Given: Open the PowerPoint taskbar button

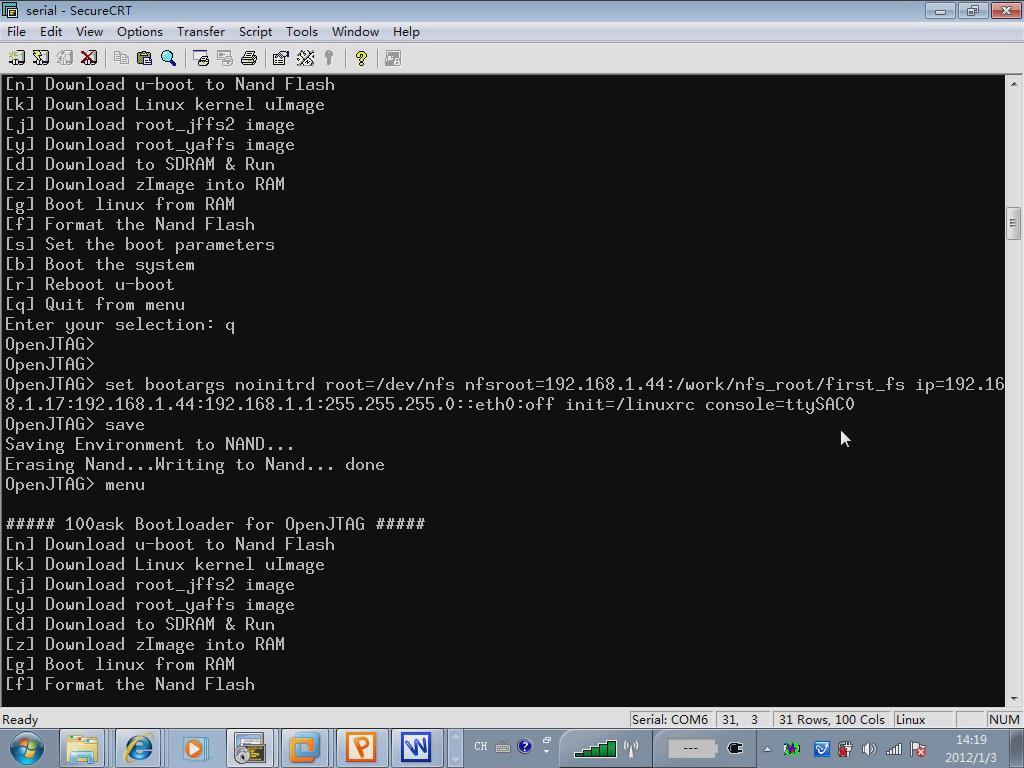Looking at the screenshot, I should [x=360, y=748].
